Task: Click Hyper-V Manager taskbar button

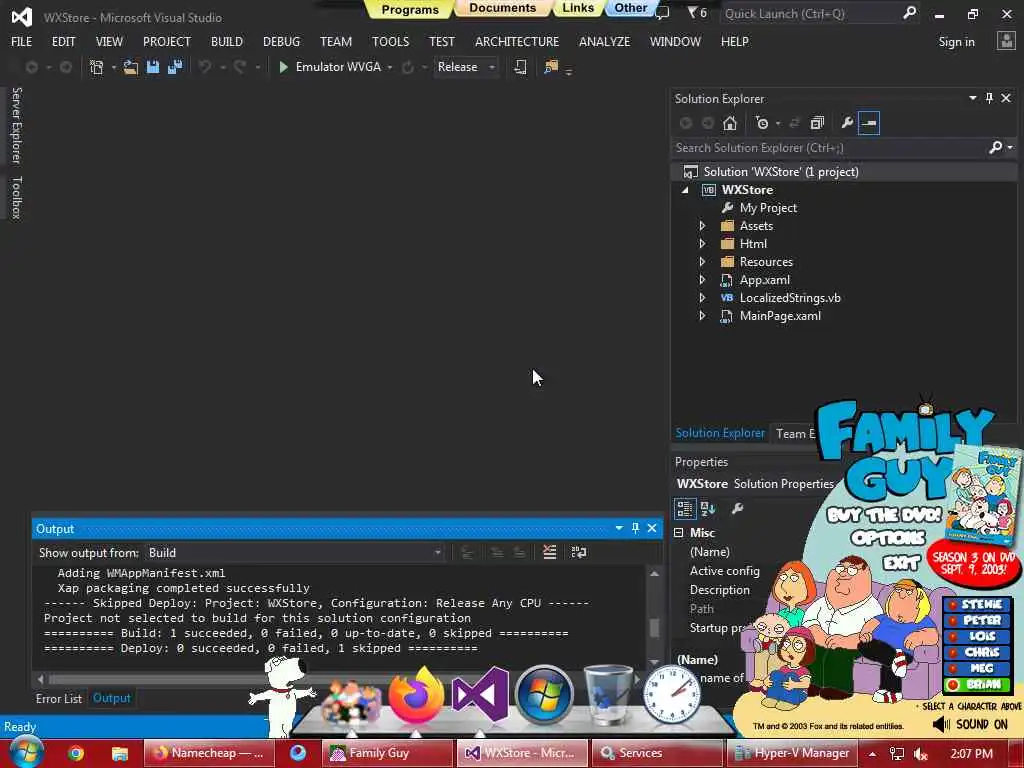Action: (792, 753)
